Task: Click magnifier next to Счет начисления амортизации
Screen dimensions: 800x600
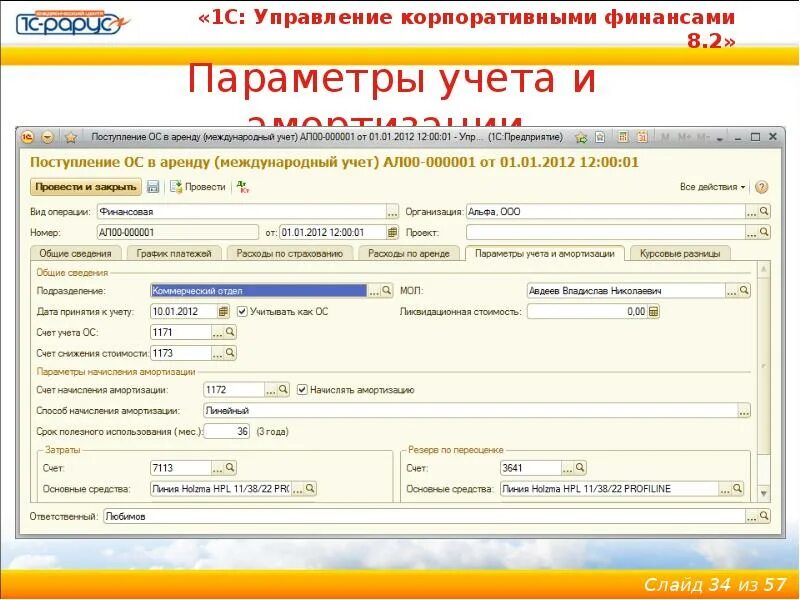Action: [x=283, y=389]
